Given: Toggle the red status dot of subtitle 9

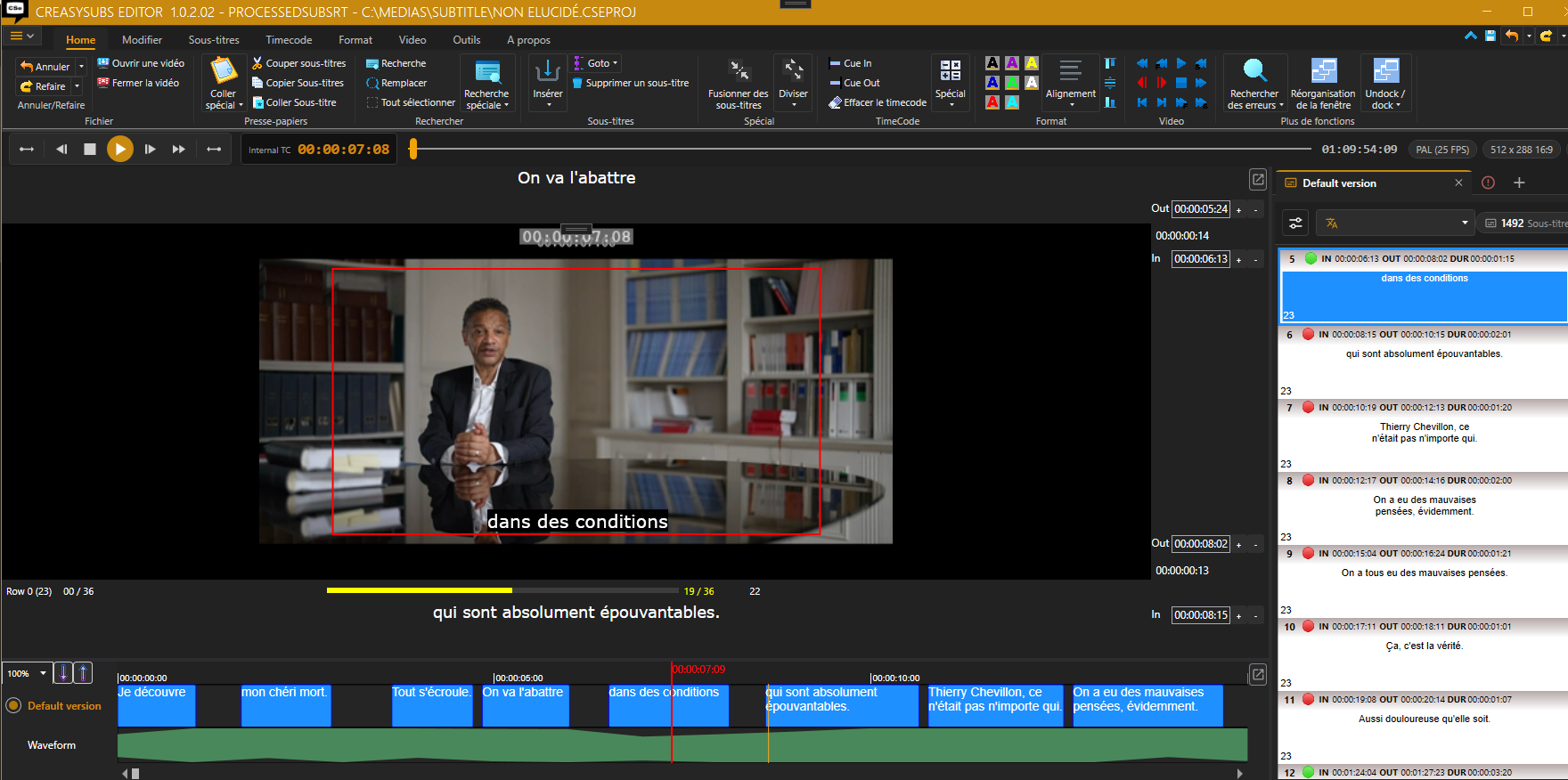Looking at the screenshot, I should [1308, 553].
